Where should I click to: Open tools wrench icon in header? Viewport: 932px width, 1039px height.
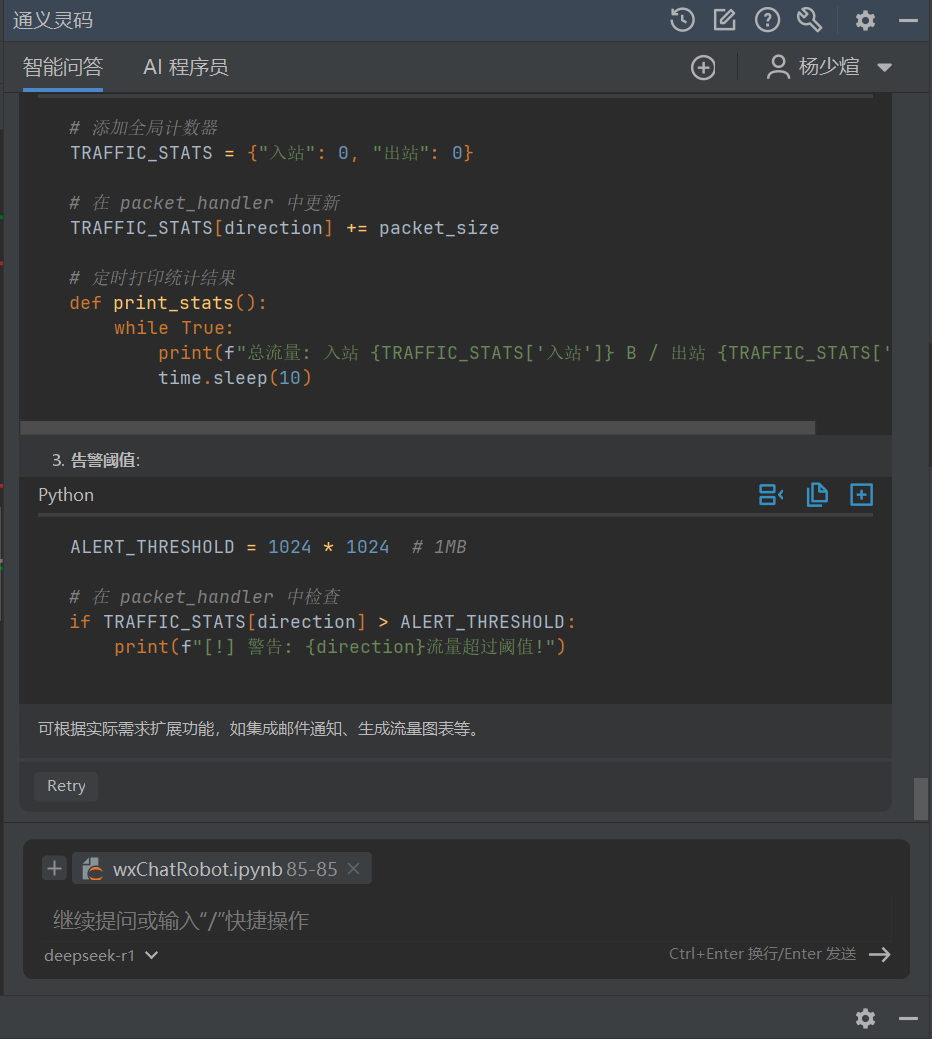pyautogui.click(x=809, y=20)
